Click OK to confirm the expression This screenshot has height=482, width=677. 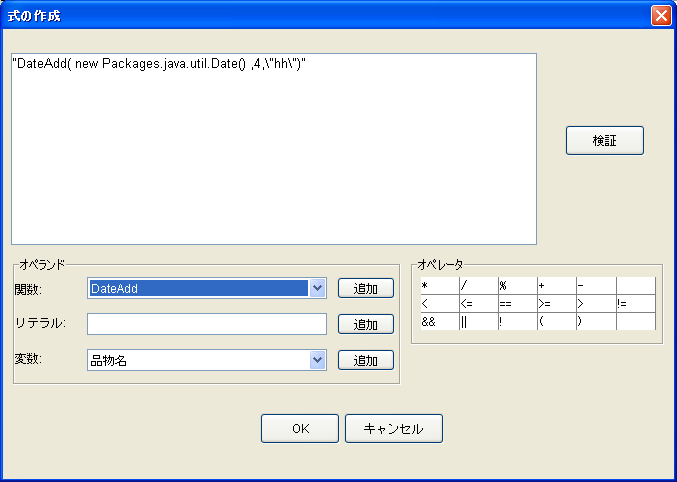pos(300,428)
